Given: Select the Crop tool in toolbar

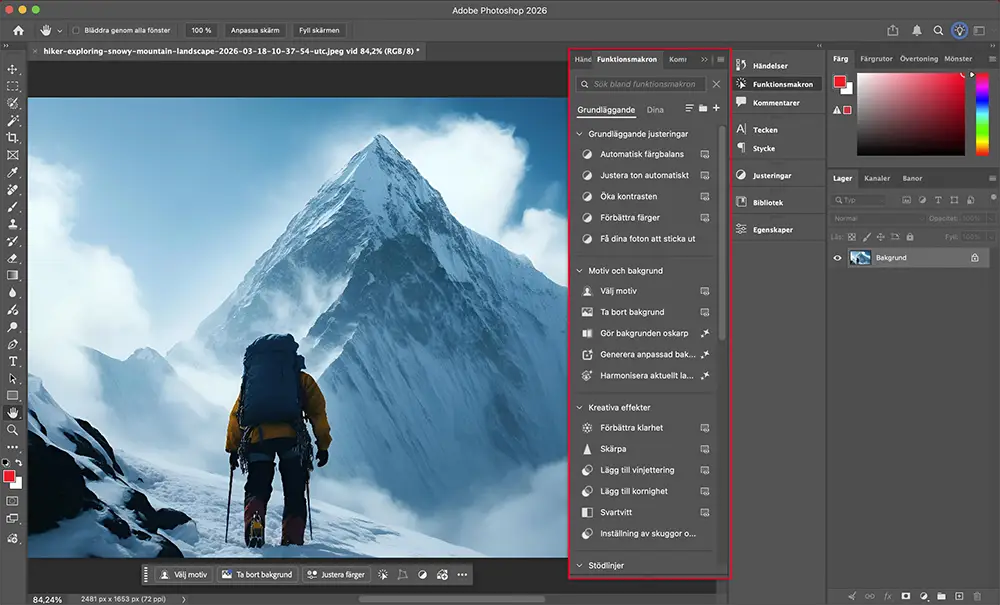Looking at the screenshot, I should [x=13, y=138].
